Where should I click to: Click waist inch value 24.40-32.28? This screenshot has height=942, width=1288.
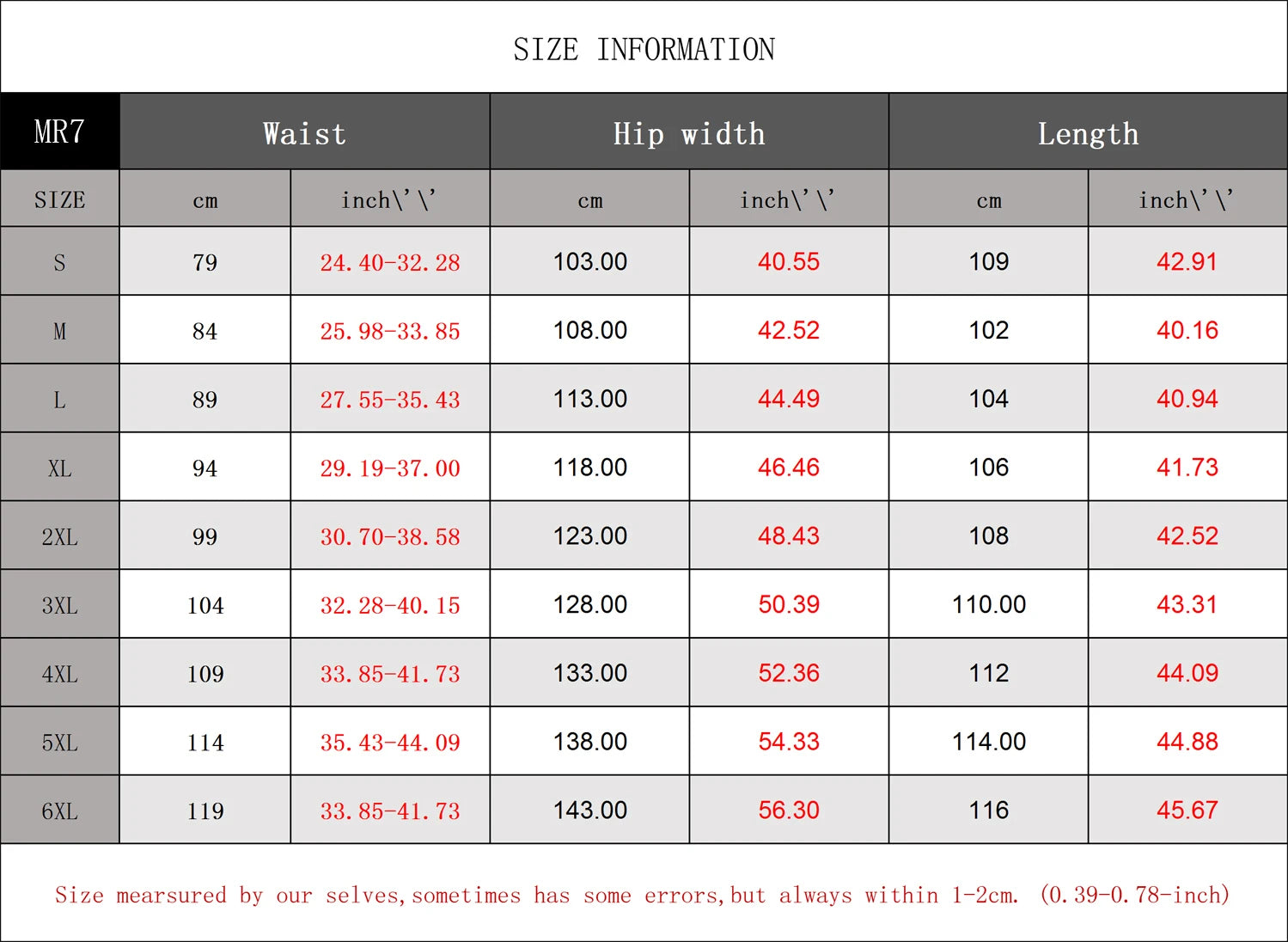pyautogui.click(x=390, y=262)
